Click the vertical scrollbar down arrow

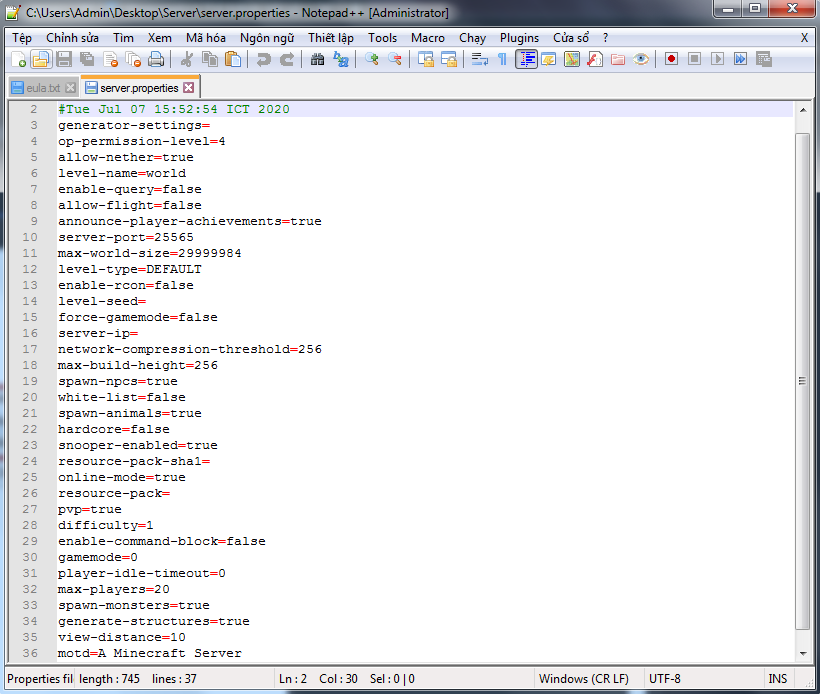[x=802, y=653]
